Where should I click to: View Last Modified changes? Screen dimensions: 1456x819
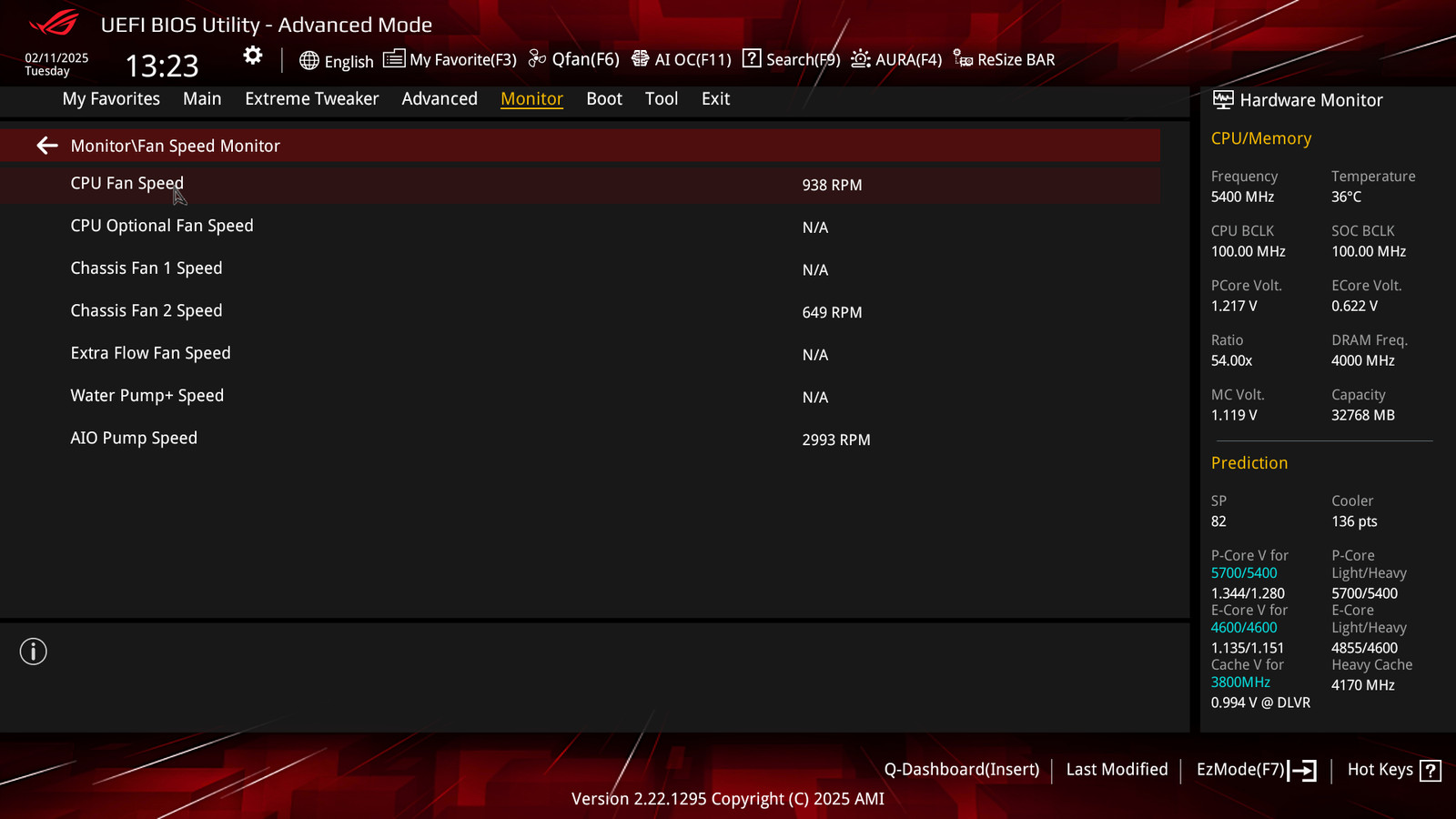coord(1117,770)
